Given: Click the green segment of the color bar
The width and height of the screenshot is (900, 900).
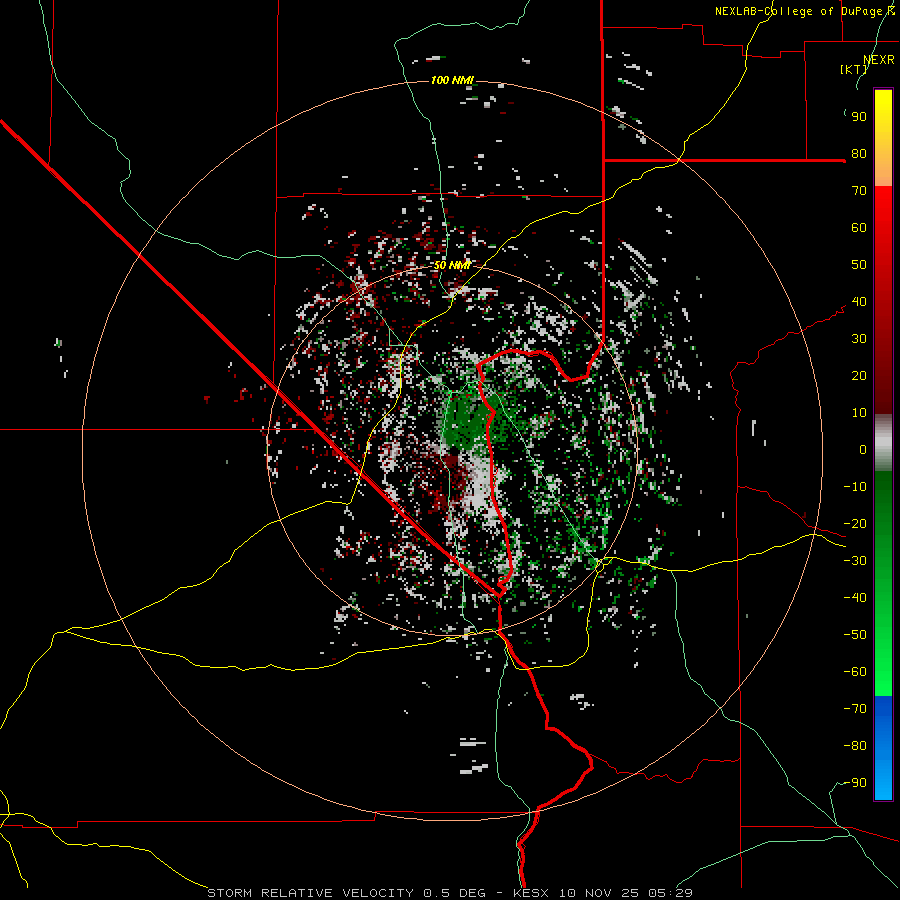Looking at the screenshot, I should [883, 583].
